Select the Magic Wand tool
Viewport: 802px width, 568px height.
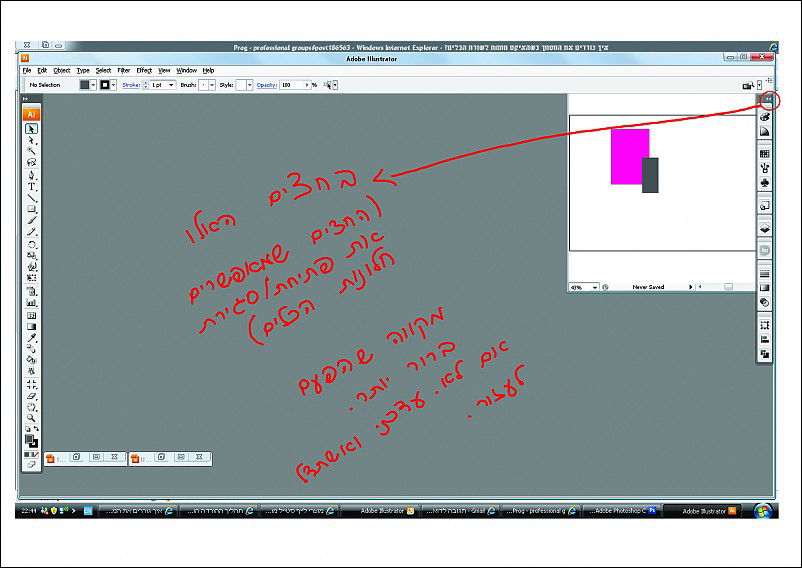[x=32, y=151]
